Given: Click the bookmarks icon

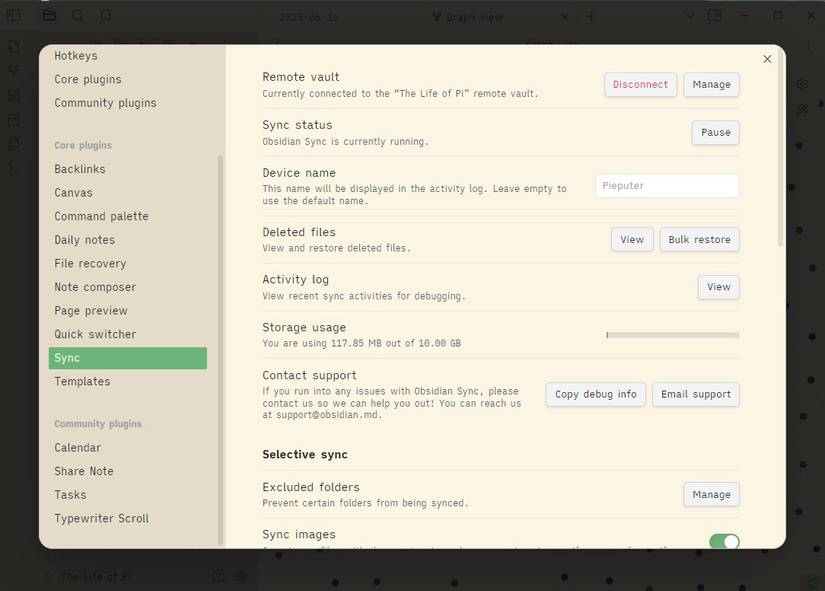Looking at the screenshot, I should pyautogui.click(x=106, y=16).
